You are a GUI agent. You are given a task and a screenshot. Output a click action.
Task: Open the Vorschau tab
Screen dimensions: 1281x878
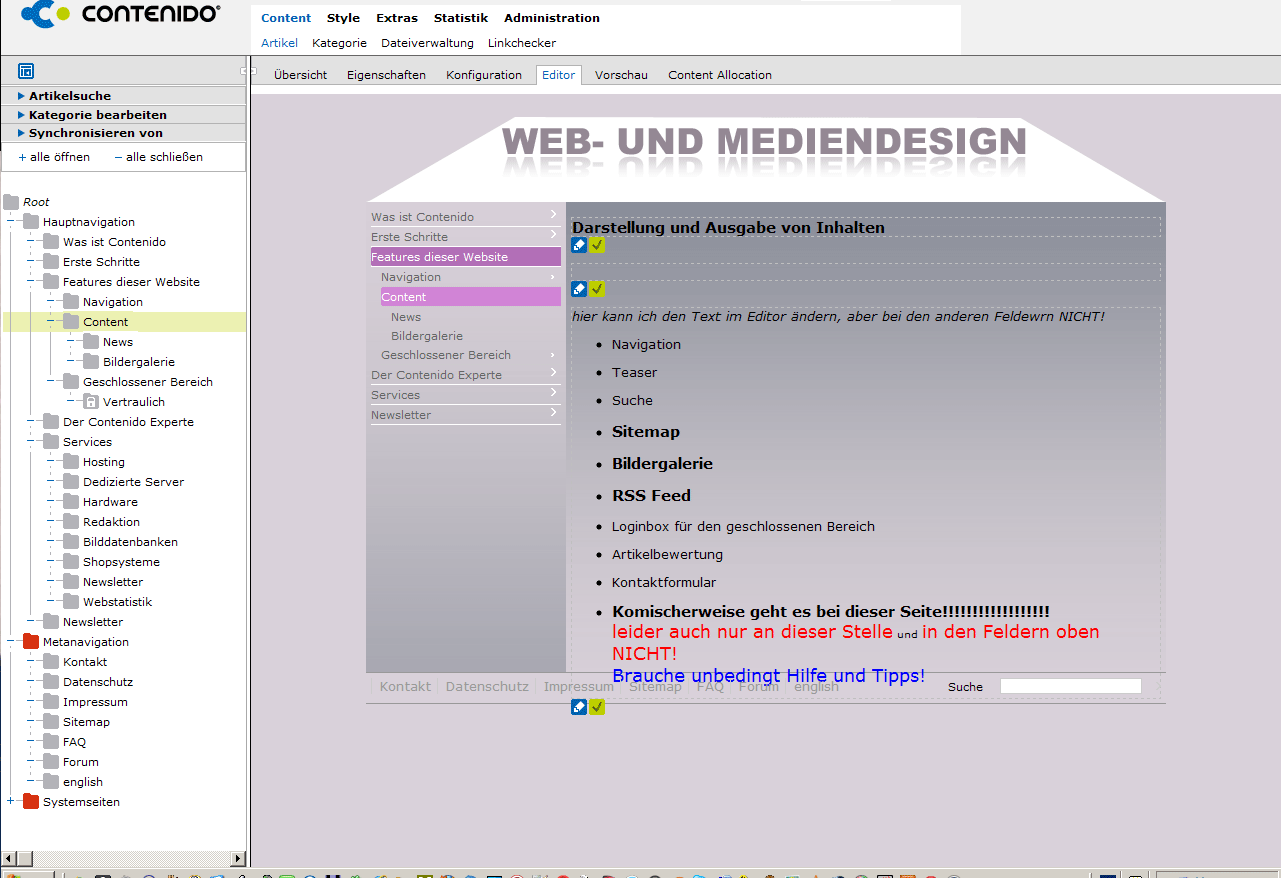coord(621,75)
